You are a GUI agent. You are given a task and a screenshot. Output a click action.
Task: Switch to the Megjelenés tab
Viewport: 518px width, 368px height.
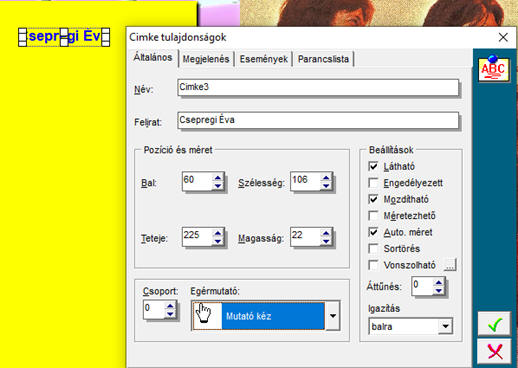[x=206, y=59]
